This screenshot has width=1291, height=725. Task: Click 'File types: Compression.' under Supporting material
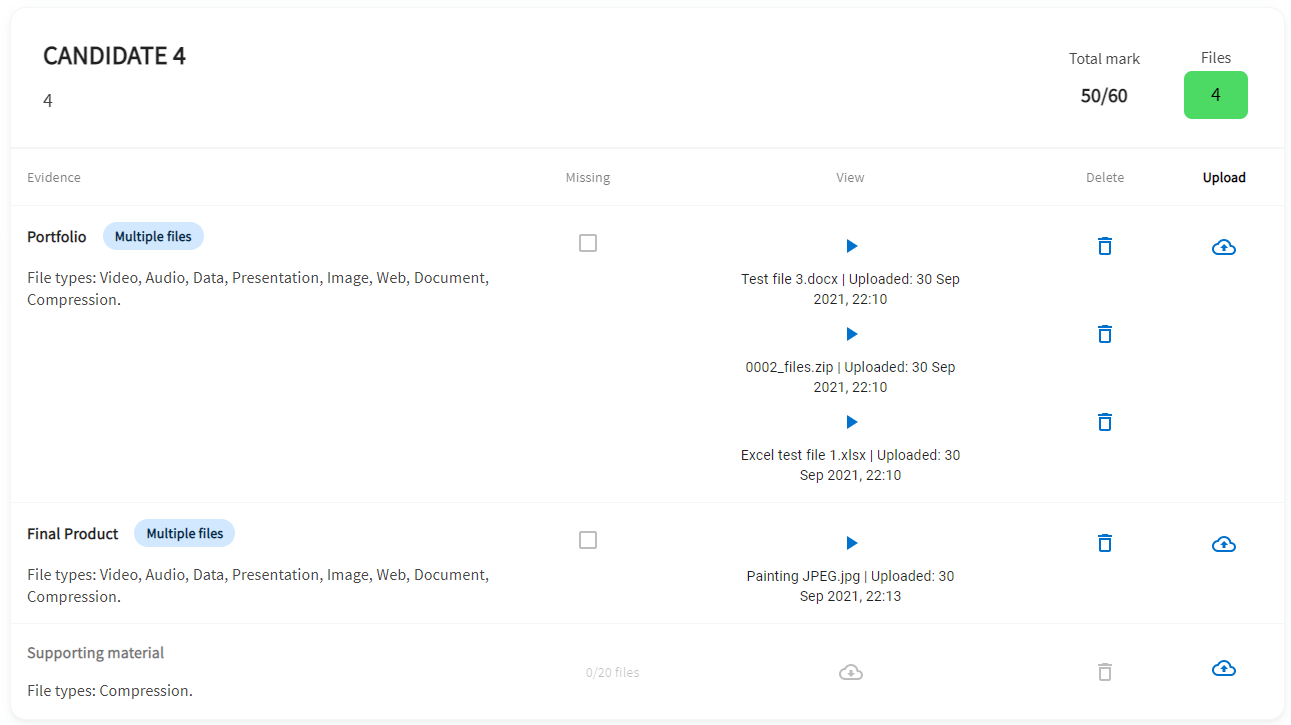click(110, 691)
